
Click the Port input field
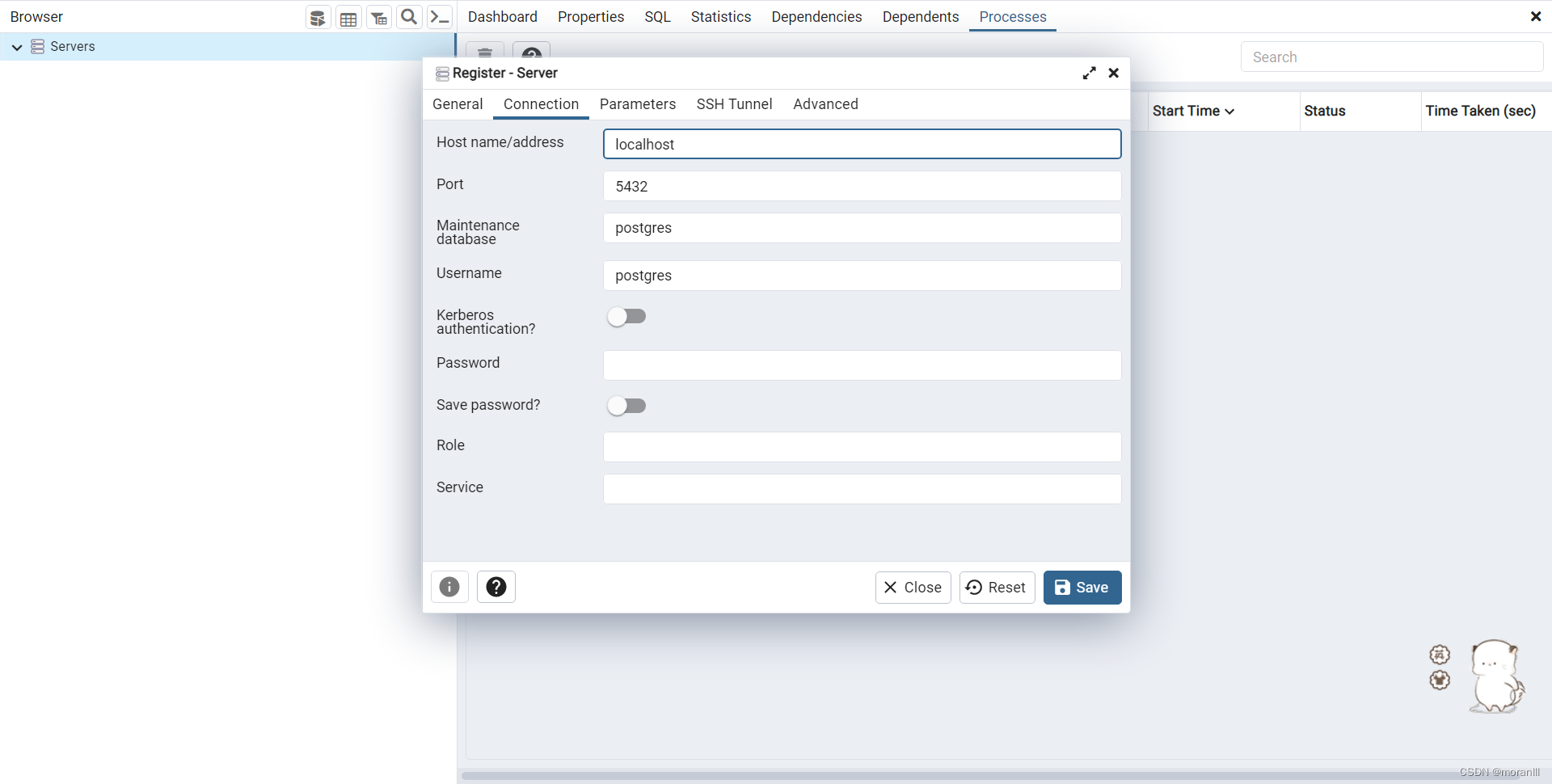click(862, 186)
